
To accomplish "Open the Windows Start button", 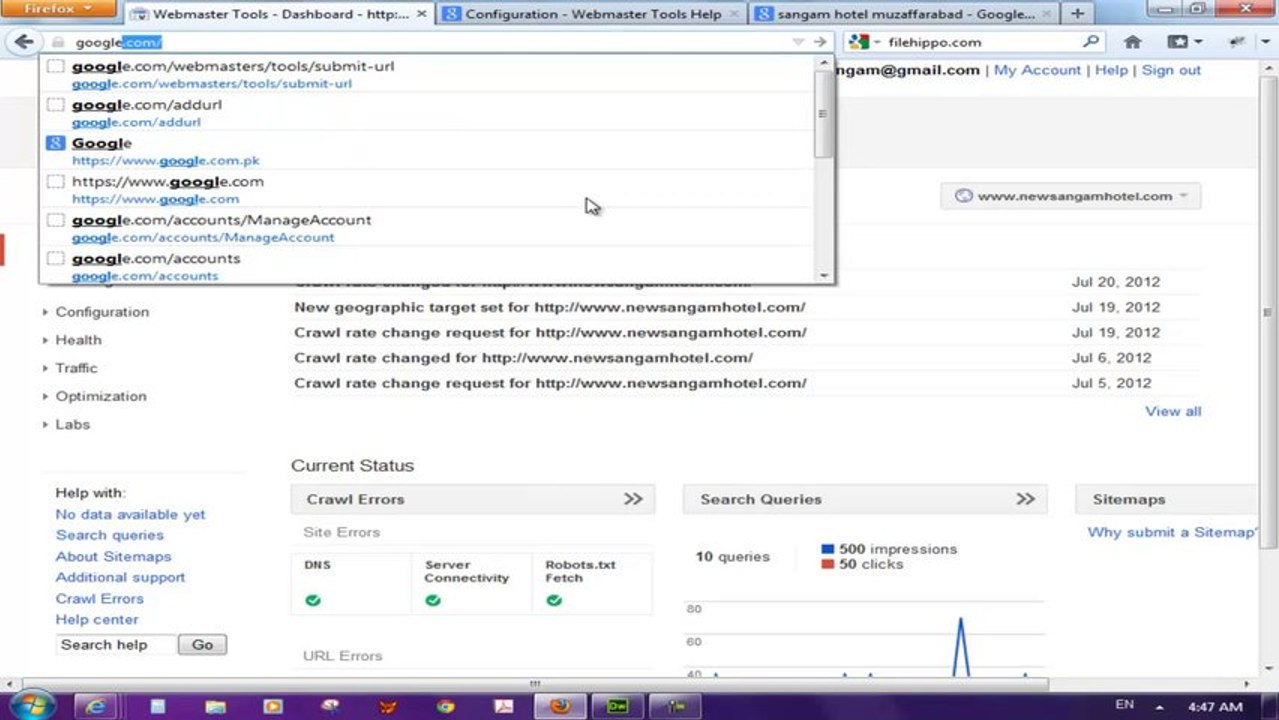I will coord(31,705).
